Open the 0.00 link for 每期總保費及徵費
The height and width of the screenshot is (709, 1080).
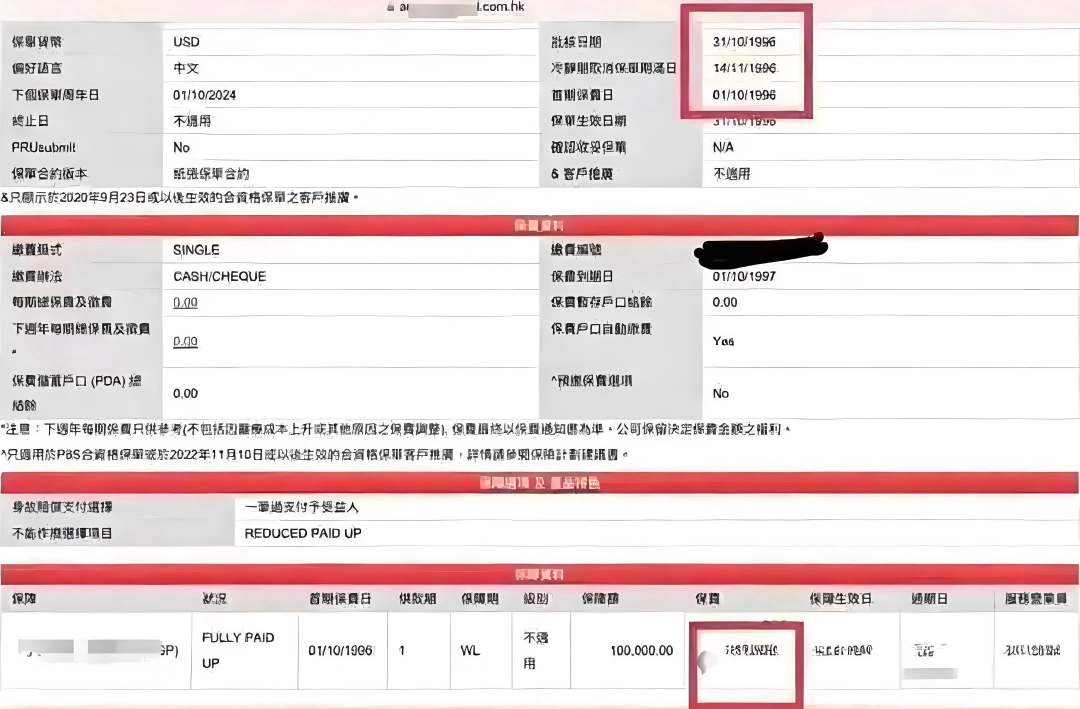click(185, 302)
